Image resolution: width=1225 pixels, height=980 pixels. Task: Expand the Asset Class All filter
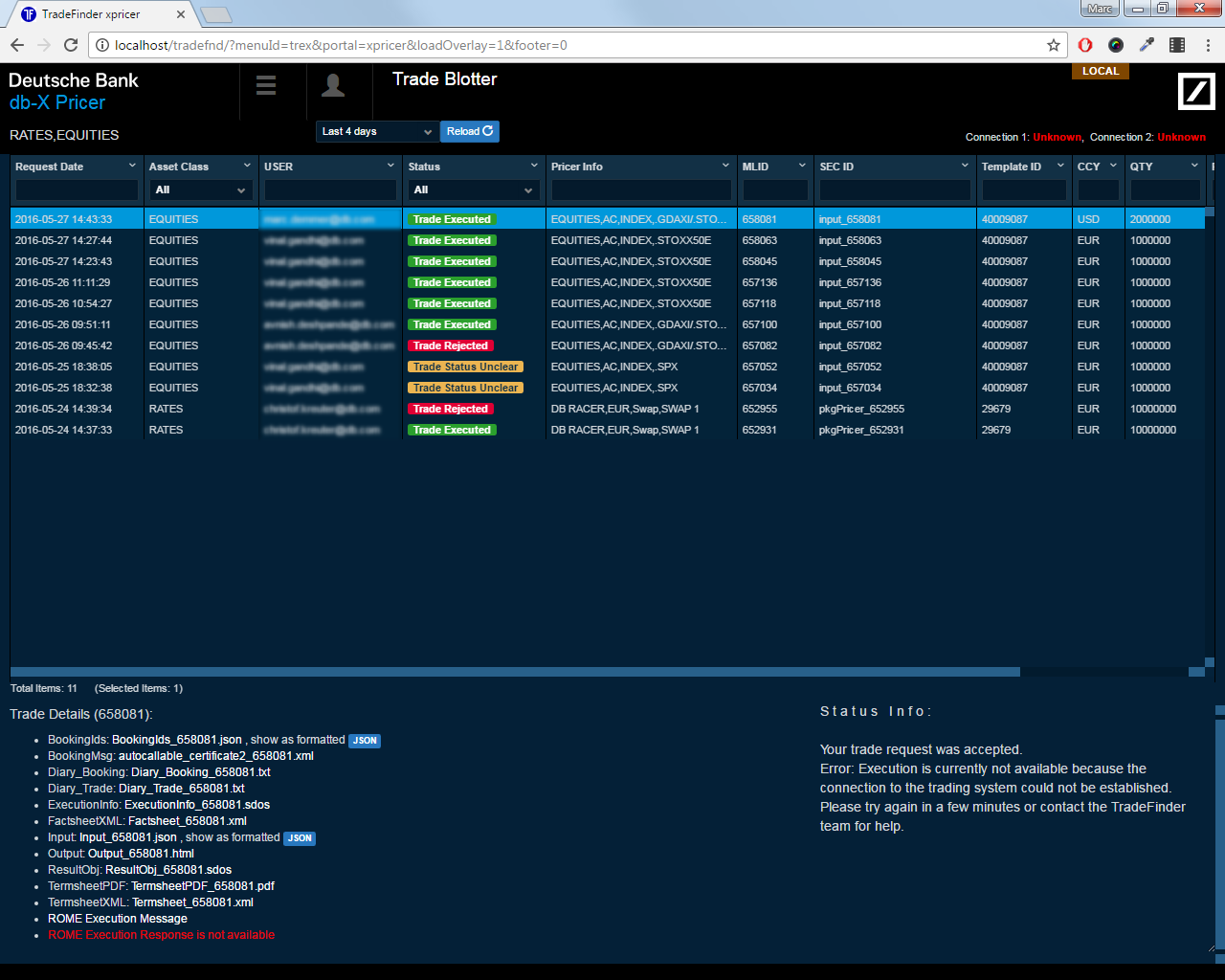(x=201, y=190)
